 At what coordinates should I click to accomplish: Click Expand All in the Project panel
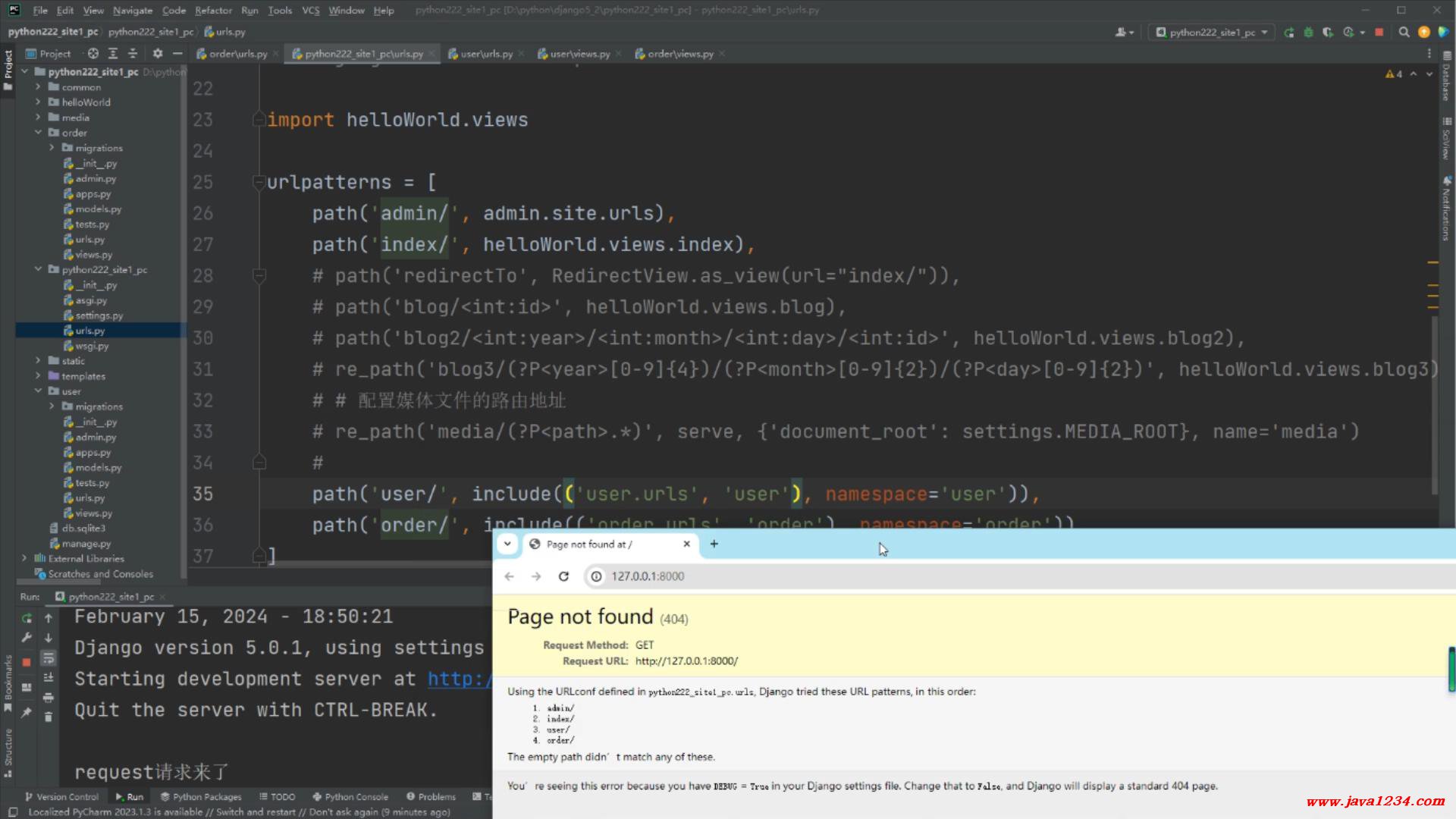click(x=113, y=53)
